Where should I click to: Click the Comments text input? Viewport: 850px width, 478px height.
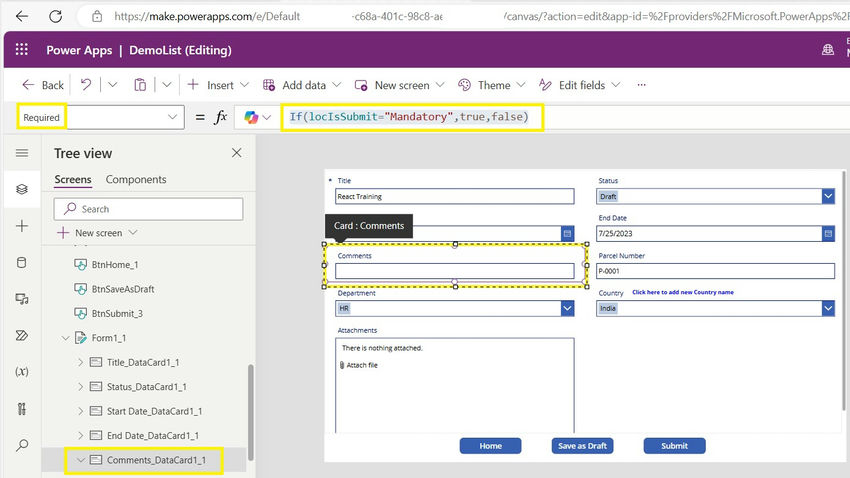point(454,271)
